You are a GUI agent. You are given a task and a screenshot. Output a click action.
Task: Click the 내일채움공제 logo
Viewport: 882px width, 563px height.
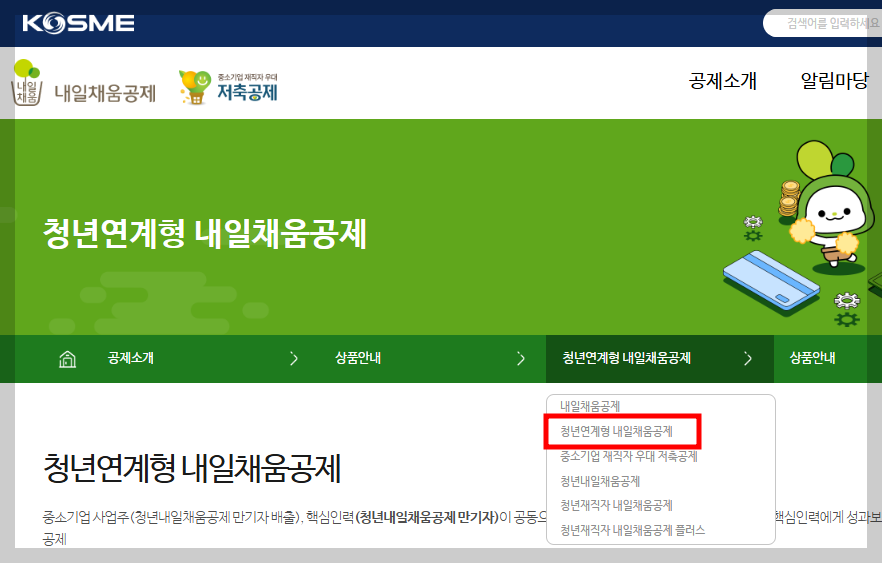pyautogui.click(x=83, y=84)
